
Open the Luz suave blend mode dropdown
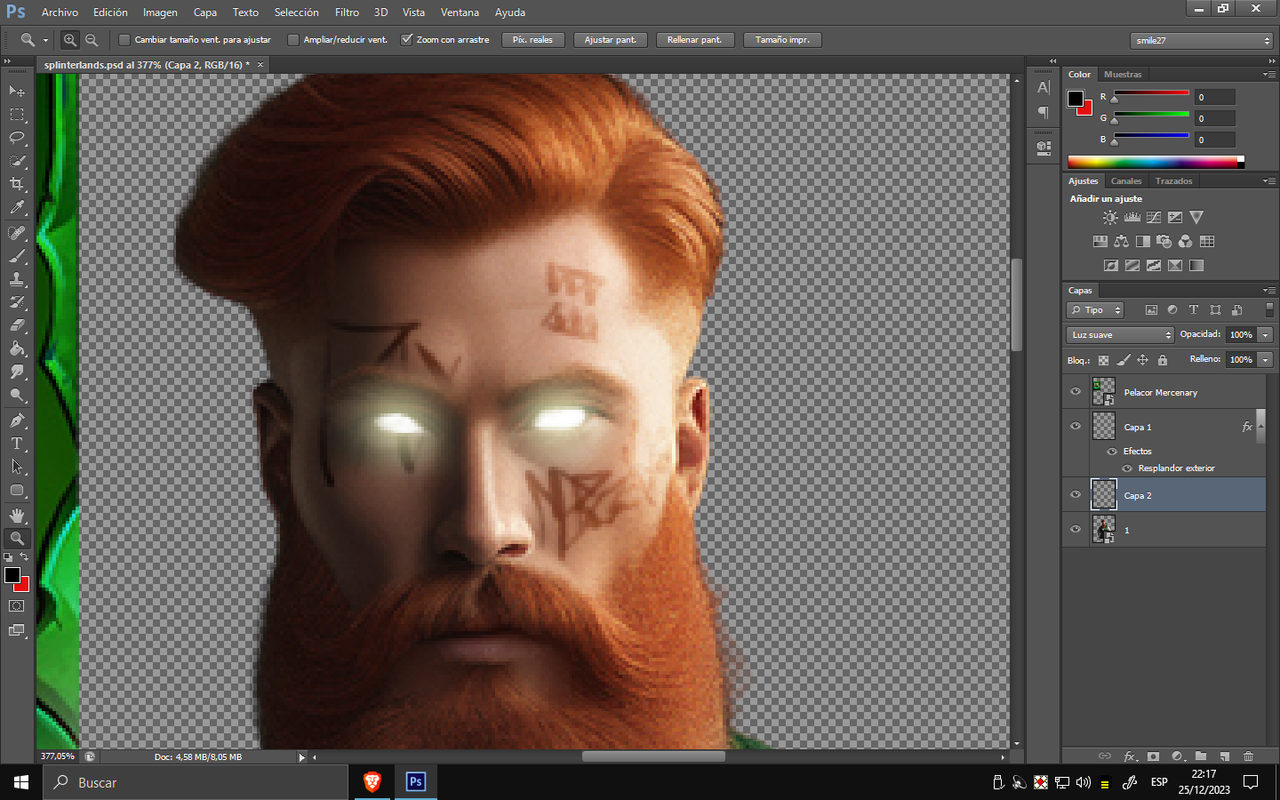click(1120, 335)
